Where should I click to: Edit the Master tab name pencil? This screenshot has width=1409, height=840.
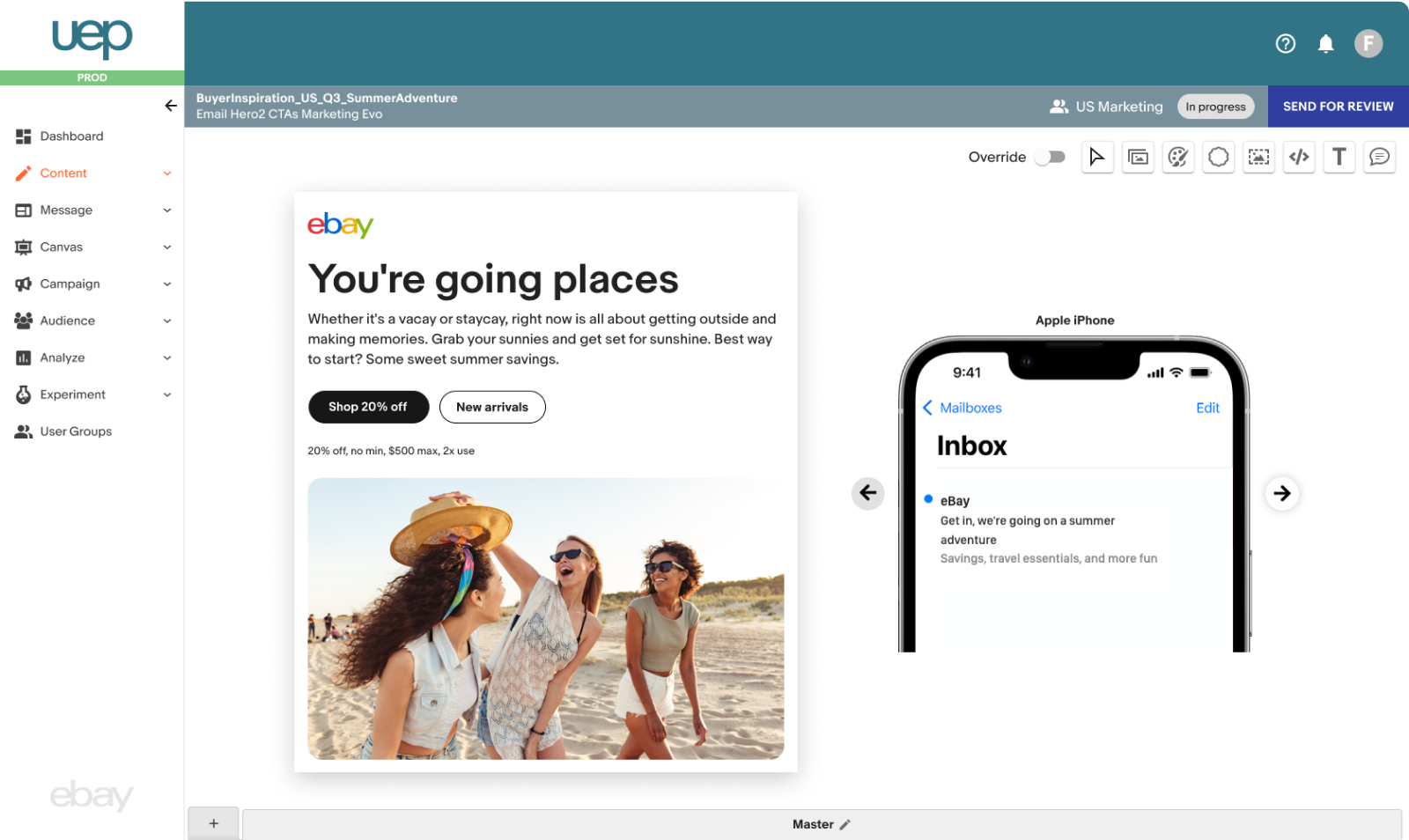click(845, 825)
